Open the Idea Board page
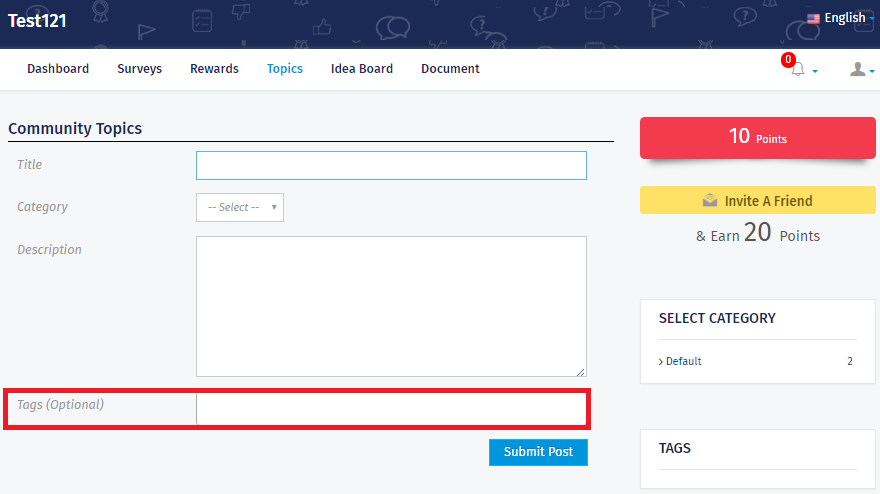The height and width of the screenshot is (494, 880). click(362, 69)
